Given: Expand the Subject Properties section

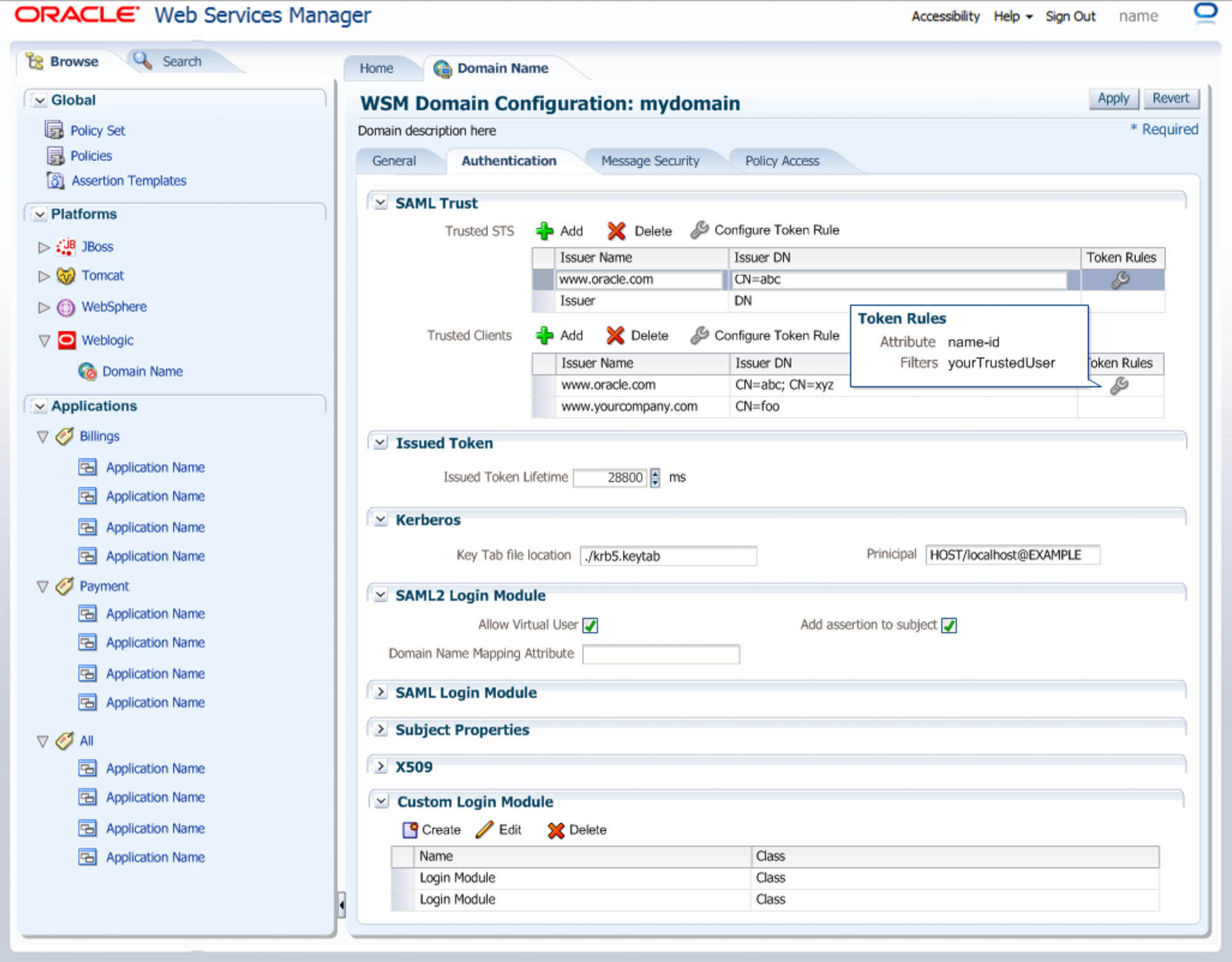Looking at the screenshot, I should (x=381, y=729).
